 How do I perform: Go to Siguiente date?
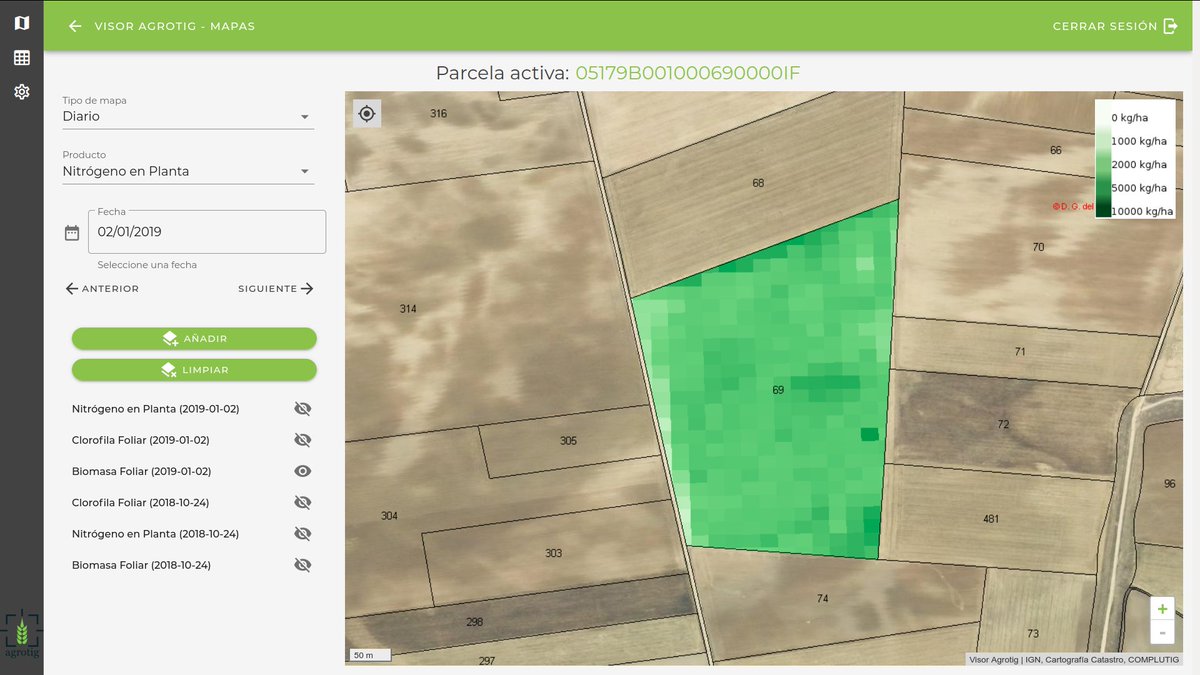point(276,289)
